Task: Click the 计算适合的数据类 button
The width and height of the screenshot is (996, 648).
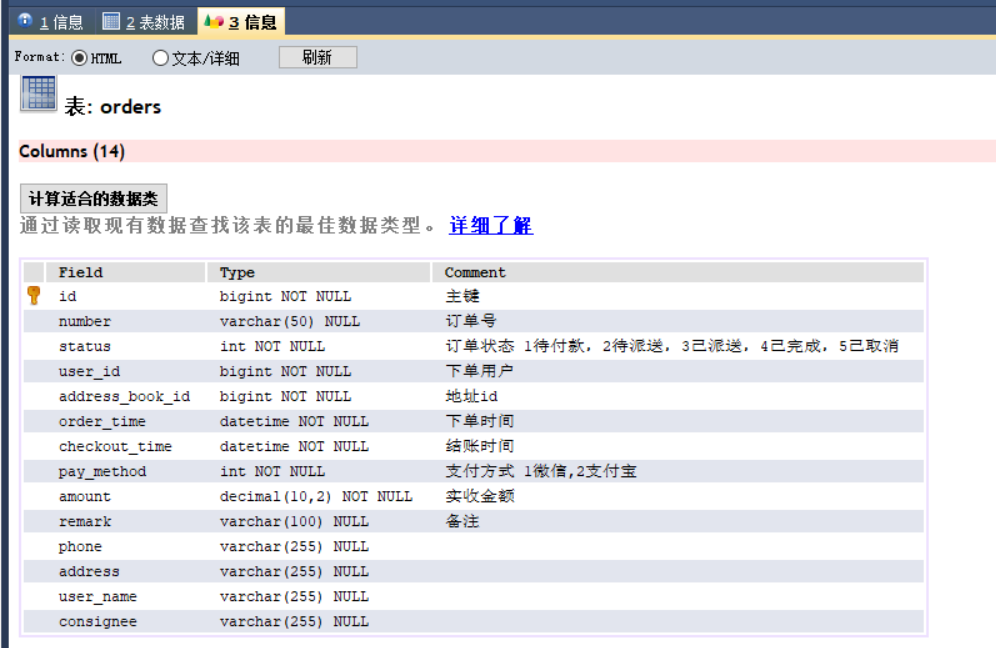Action: (93, 199)
